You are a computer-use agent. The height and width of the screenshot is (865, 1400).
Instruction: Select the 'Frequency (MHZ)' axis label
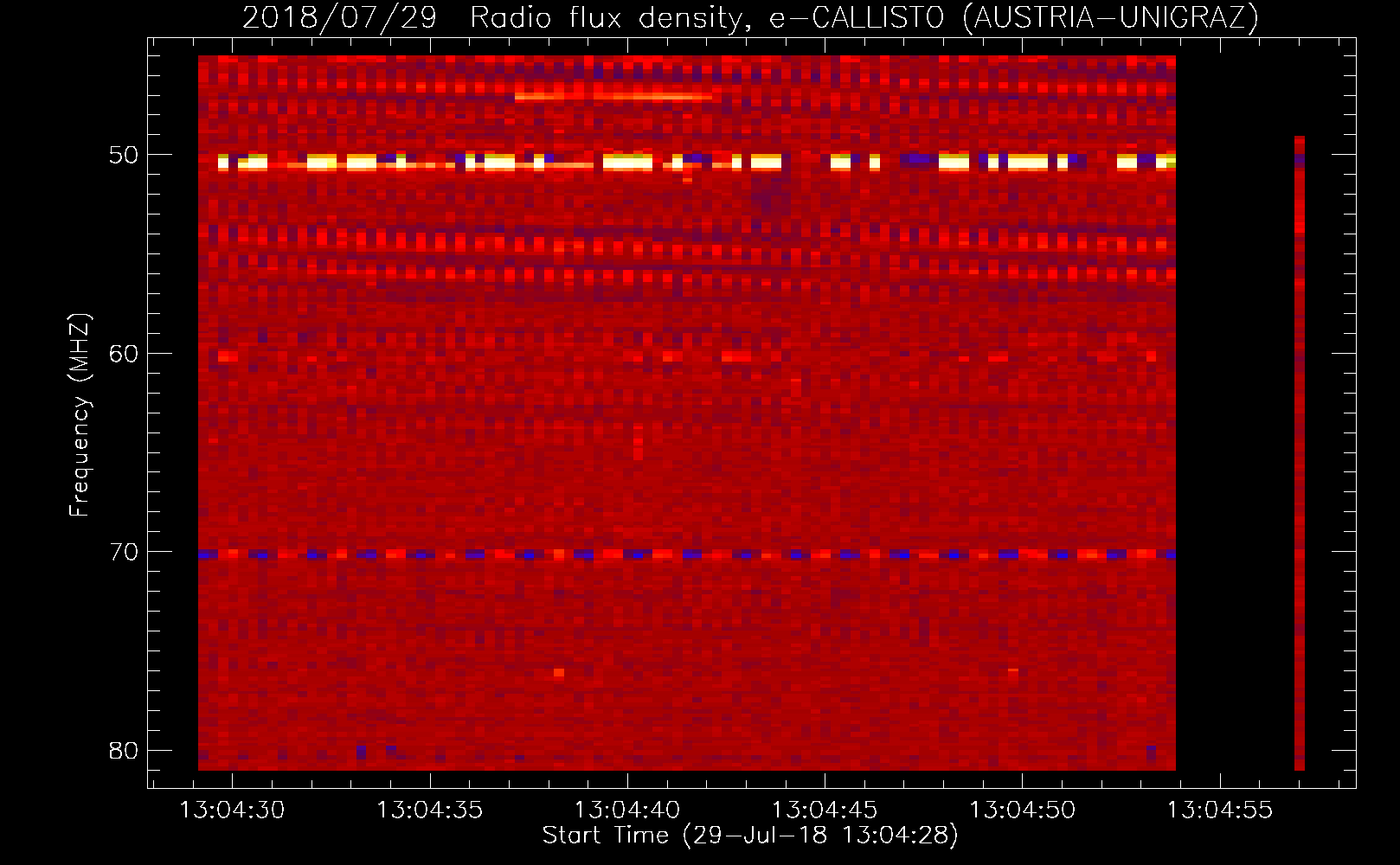(x=80, y=415)
